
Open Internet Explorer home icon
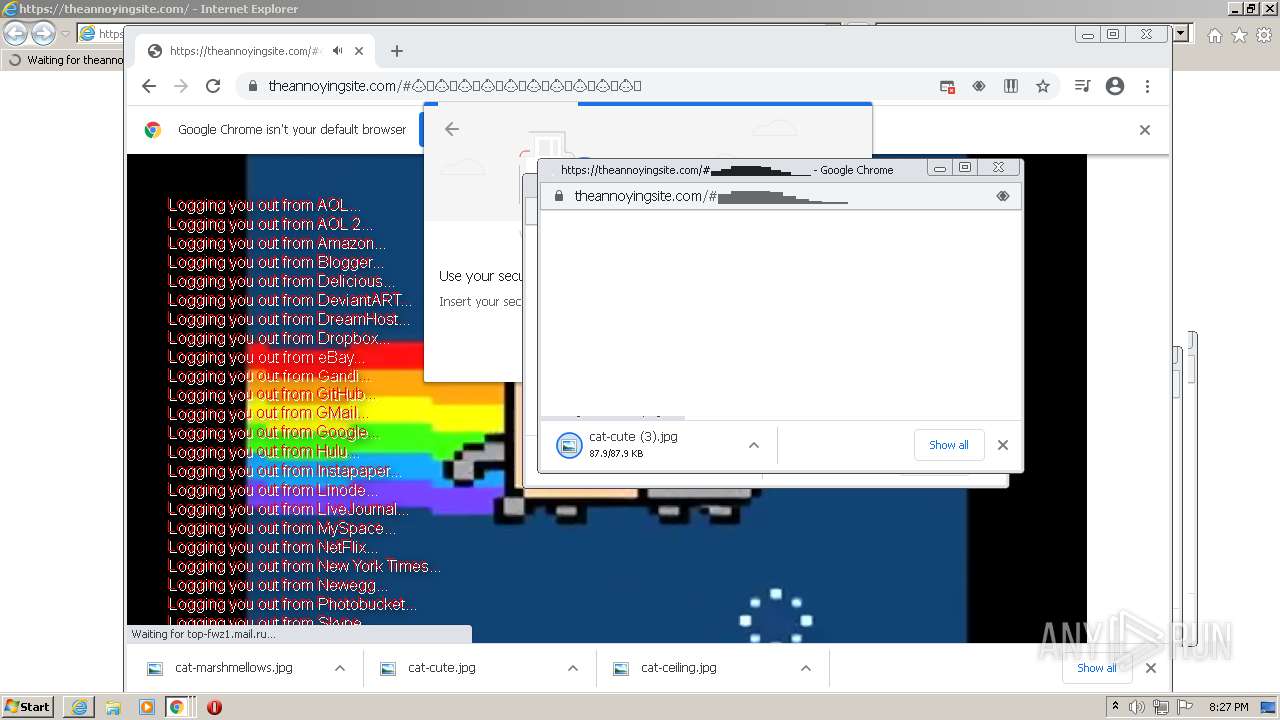[1214, 35]
